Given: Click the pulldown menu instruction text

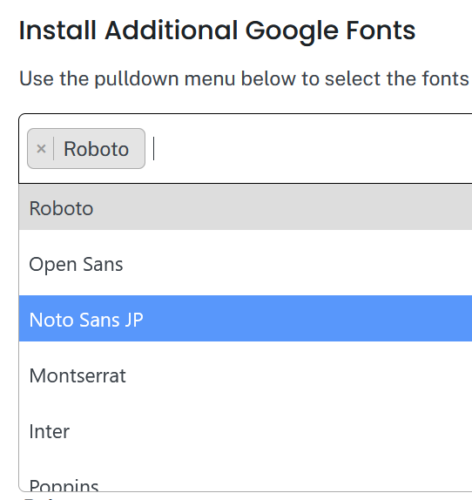Looking at the screenshot, I should (x=245, y=79).
